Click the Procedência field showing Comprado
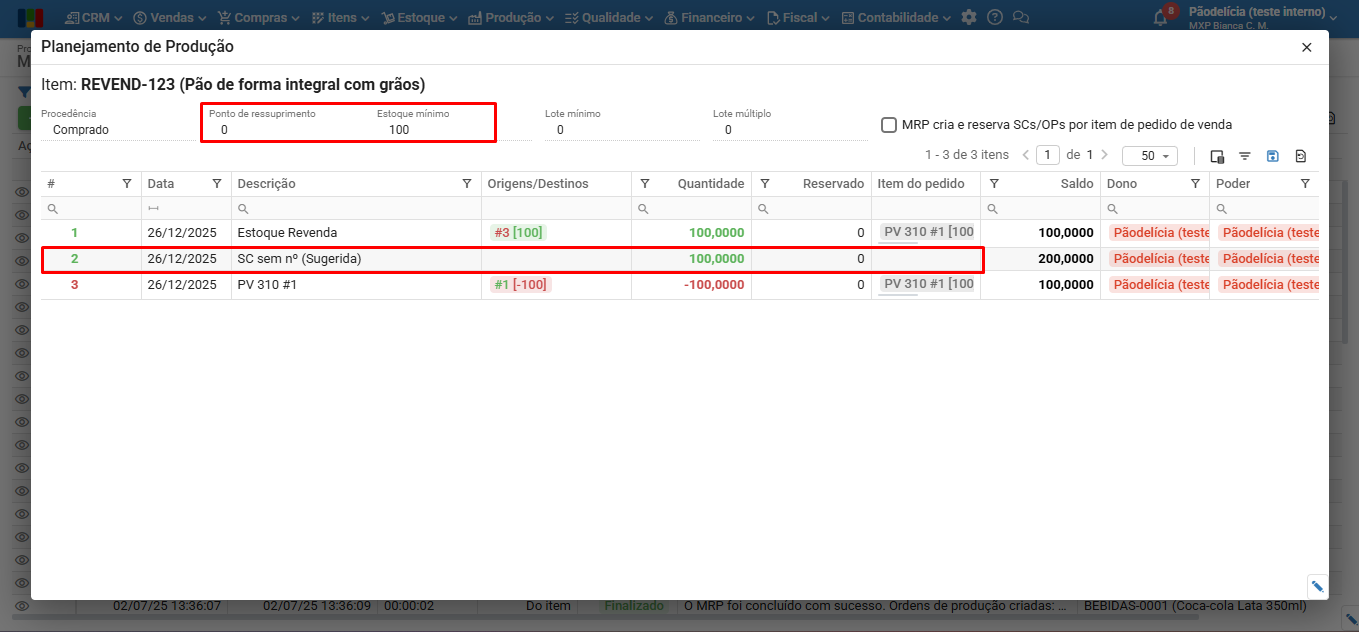This screenshot has width=1359, height=632. pyautogui.click(x=117, y=130)
